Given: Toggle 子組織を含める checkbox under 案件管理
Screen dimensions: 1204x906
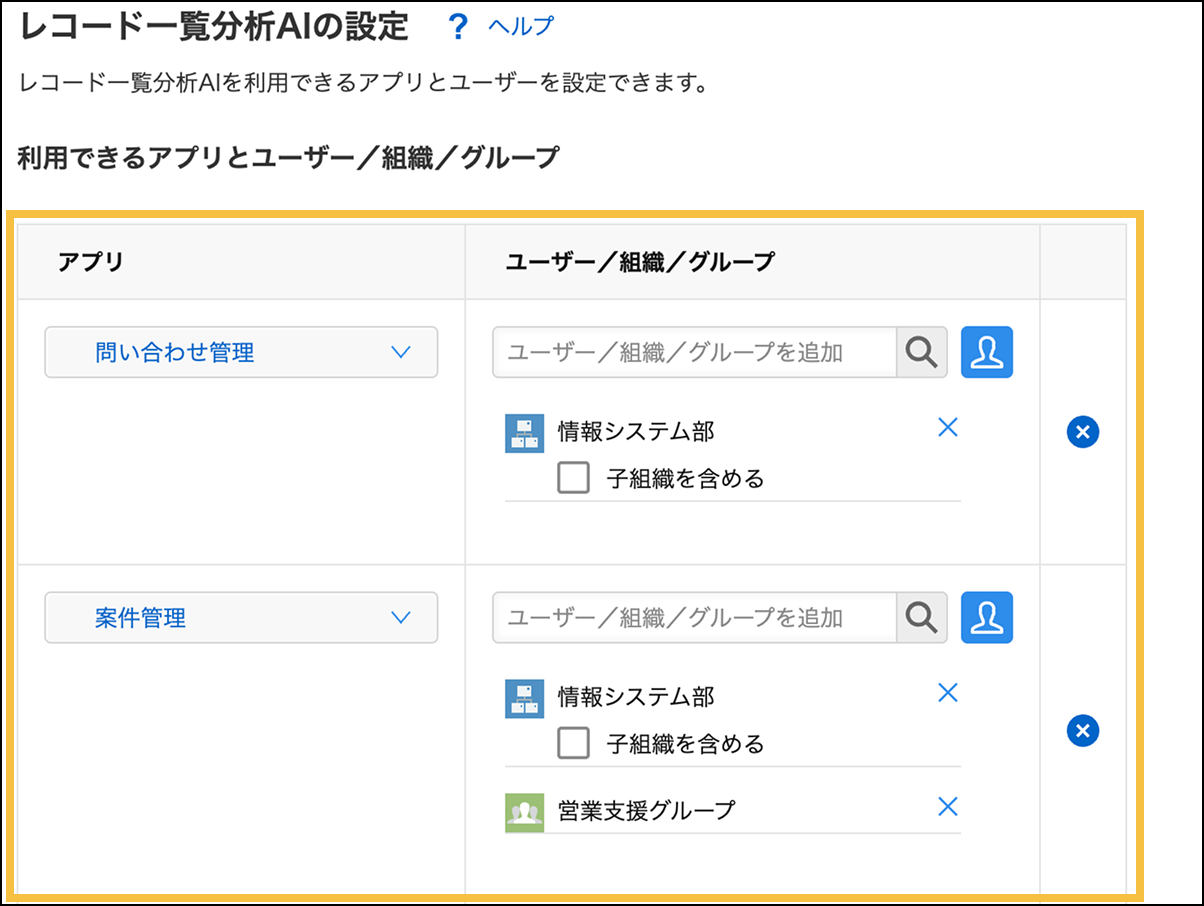Looking at the screenshot, I should (x=573, y=744).
